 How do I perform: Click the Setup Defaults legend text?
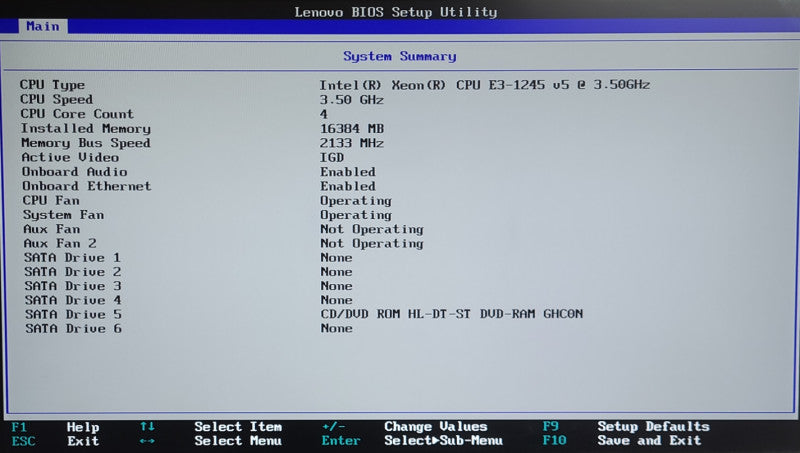654,426
